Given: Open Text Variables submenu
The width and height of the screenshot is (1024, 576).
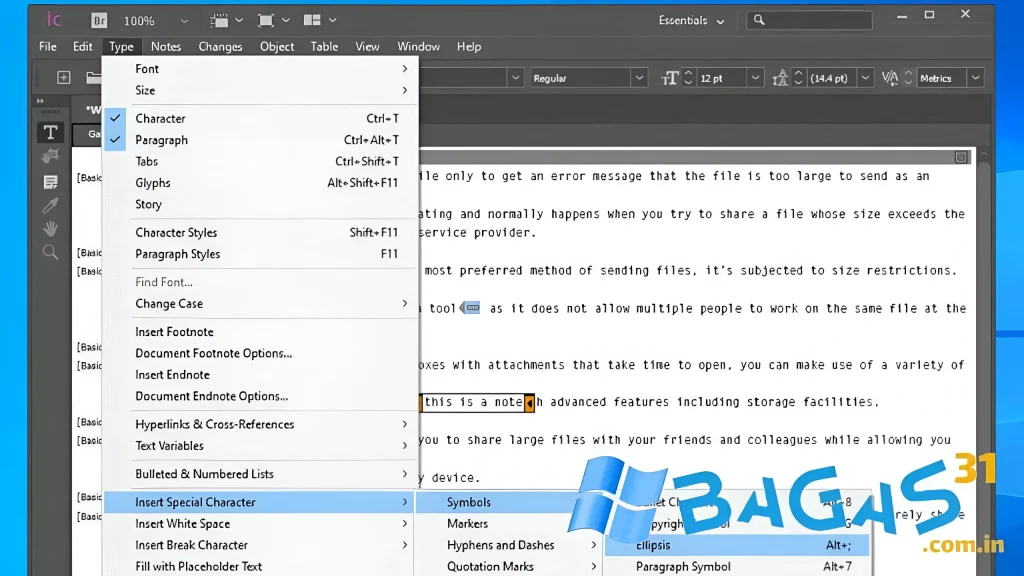Looking at the screenshot, I should click(x=260, y=446).
